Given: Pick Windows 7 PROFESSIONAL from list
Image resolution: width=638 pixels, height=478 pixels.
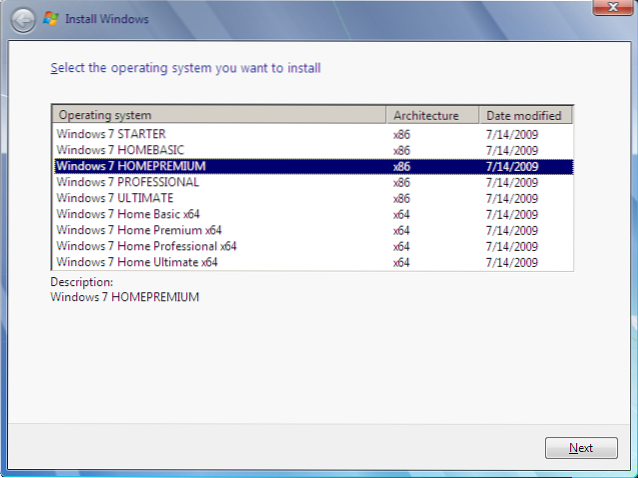Looking at the screenshot, I should (127, 182).
